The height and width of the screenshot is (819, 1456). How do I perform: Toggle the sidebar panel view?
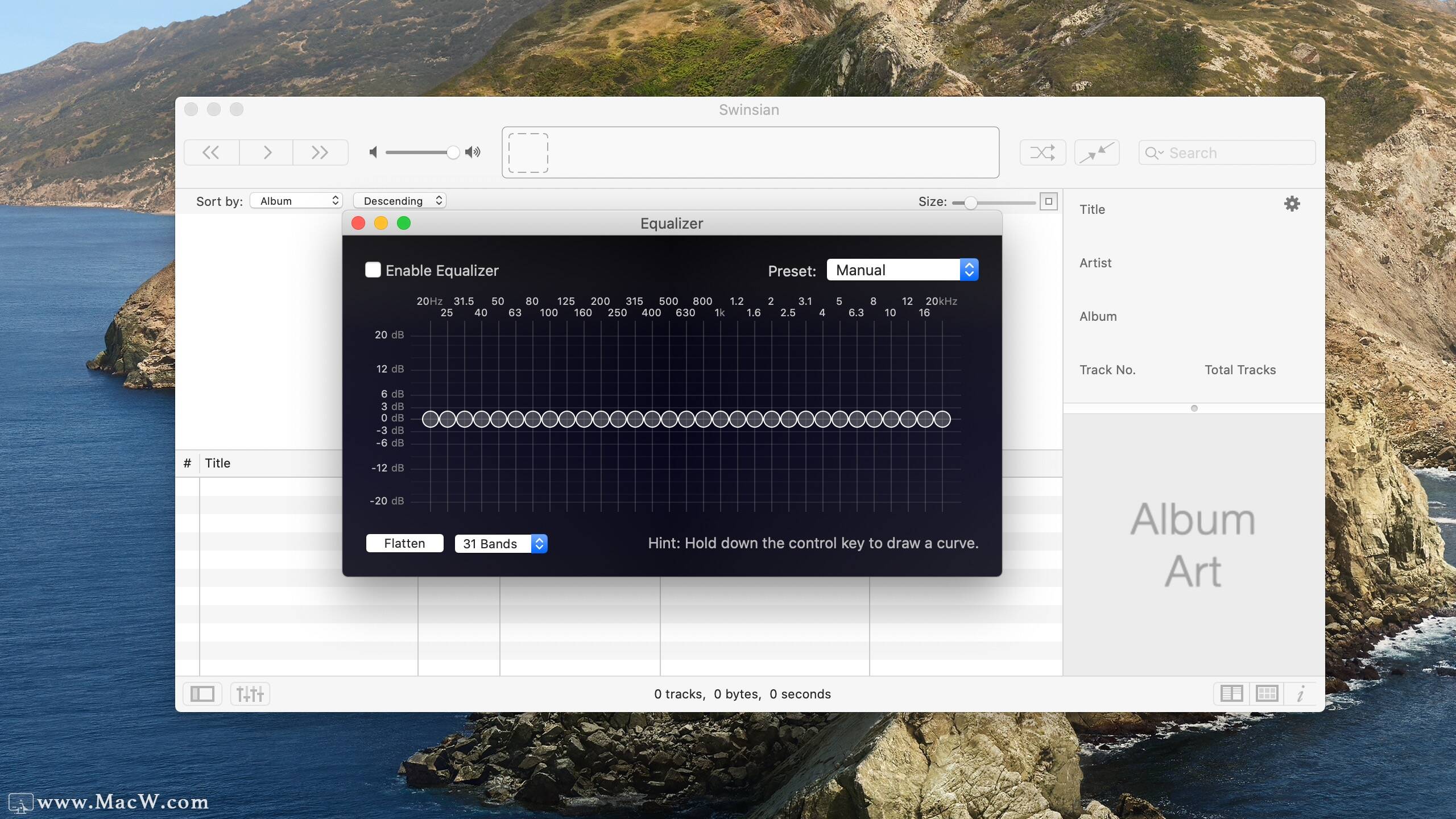point(204,693)
